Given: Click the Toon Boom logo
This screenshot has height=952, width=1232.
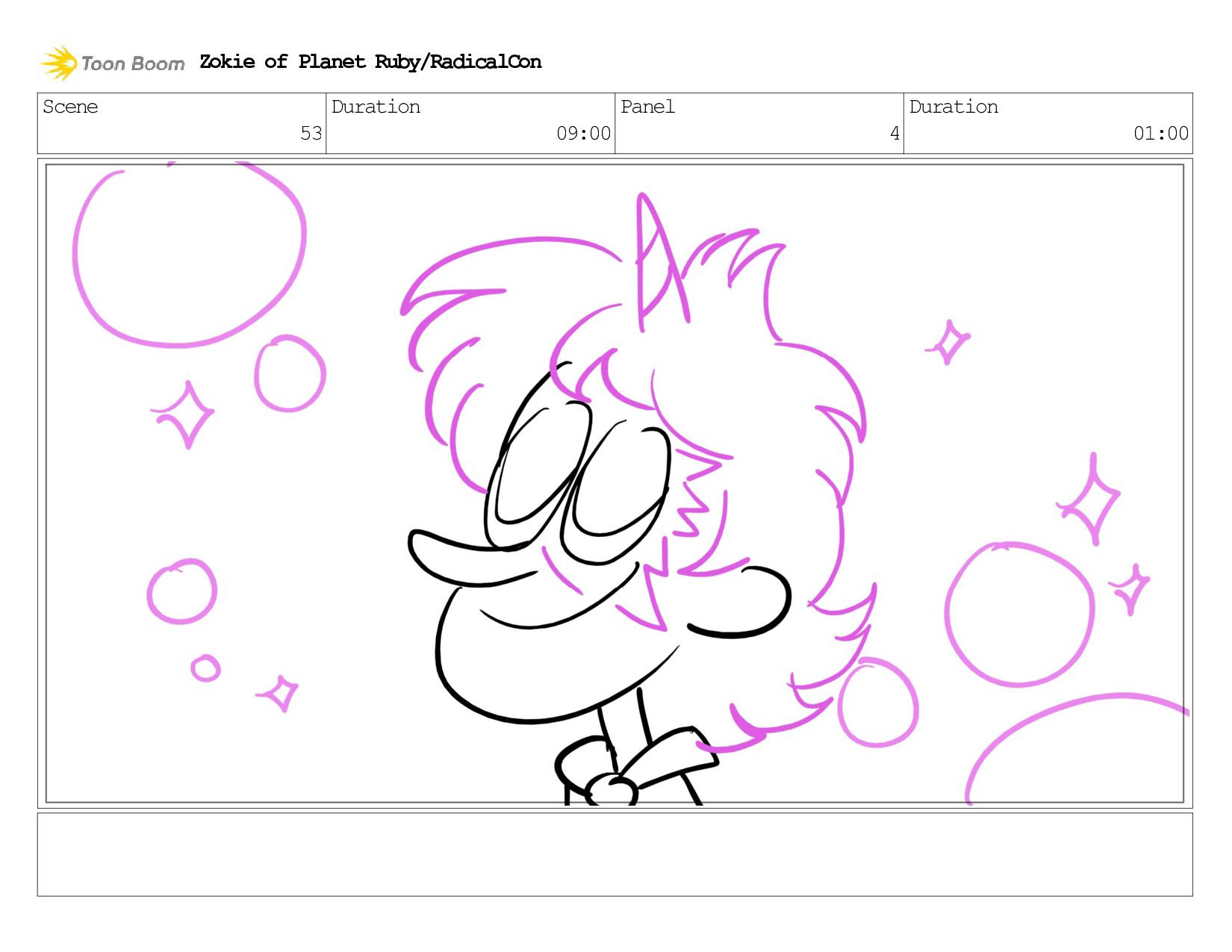Looking at the screenshot, I should click(112, 63).
